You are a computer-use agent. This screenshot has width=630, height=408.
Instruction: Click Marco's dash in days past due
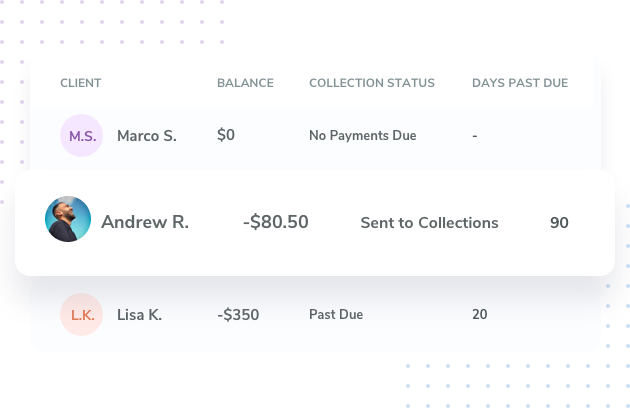[x=475, y=136]
